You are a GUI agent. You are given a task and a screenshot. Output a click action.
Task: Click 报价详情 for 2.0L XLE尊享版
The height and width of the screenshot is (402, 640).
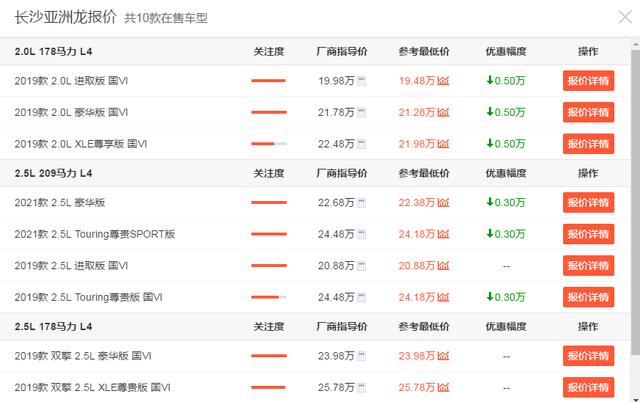tap(588, 144)
